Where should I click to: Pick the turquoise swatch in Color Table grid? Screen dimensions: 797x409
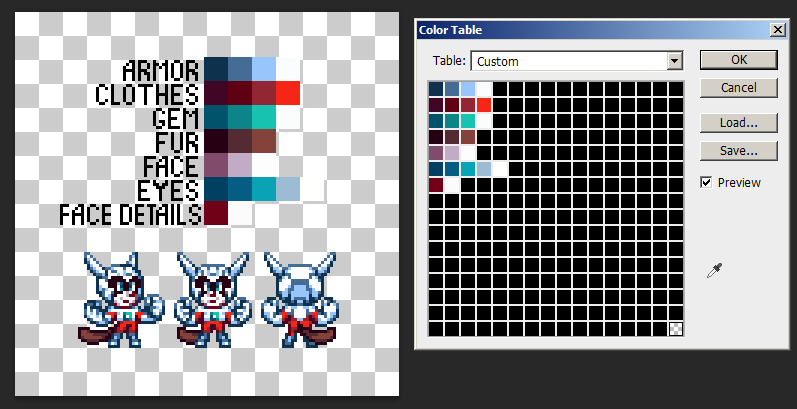pos(468,121)
